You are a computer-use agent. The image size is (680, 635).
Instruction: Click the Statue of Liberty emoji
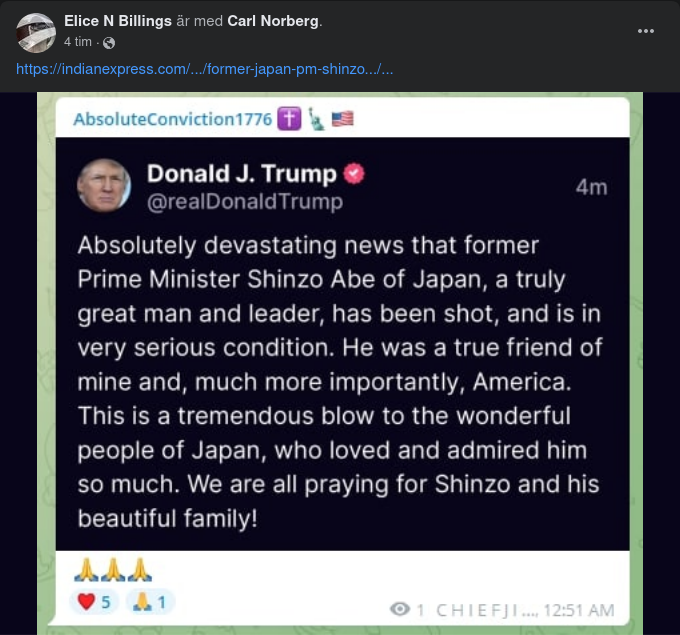click(x=315, y=119)
